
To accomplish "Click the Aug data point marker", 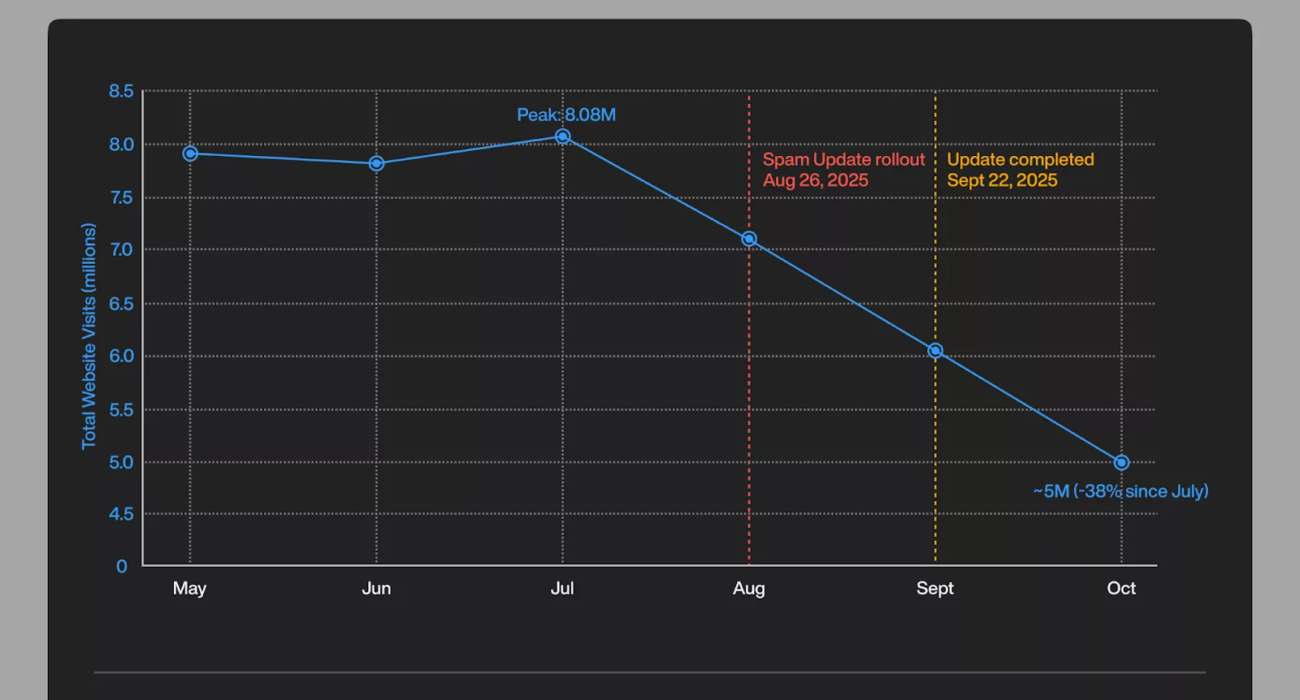I will pyautogui.click(x=749, y=239).
